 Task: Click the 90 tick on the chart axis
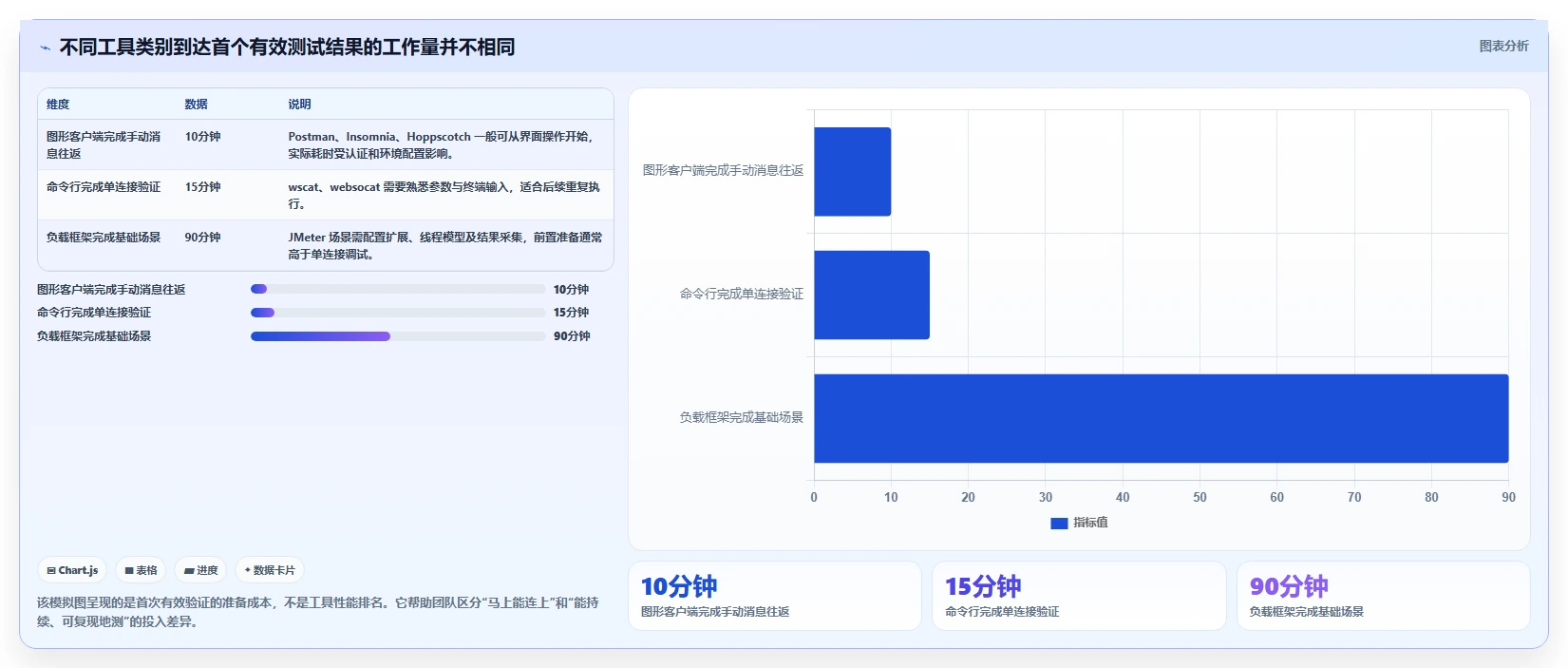[1508, 497]
